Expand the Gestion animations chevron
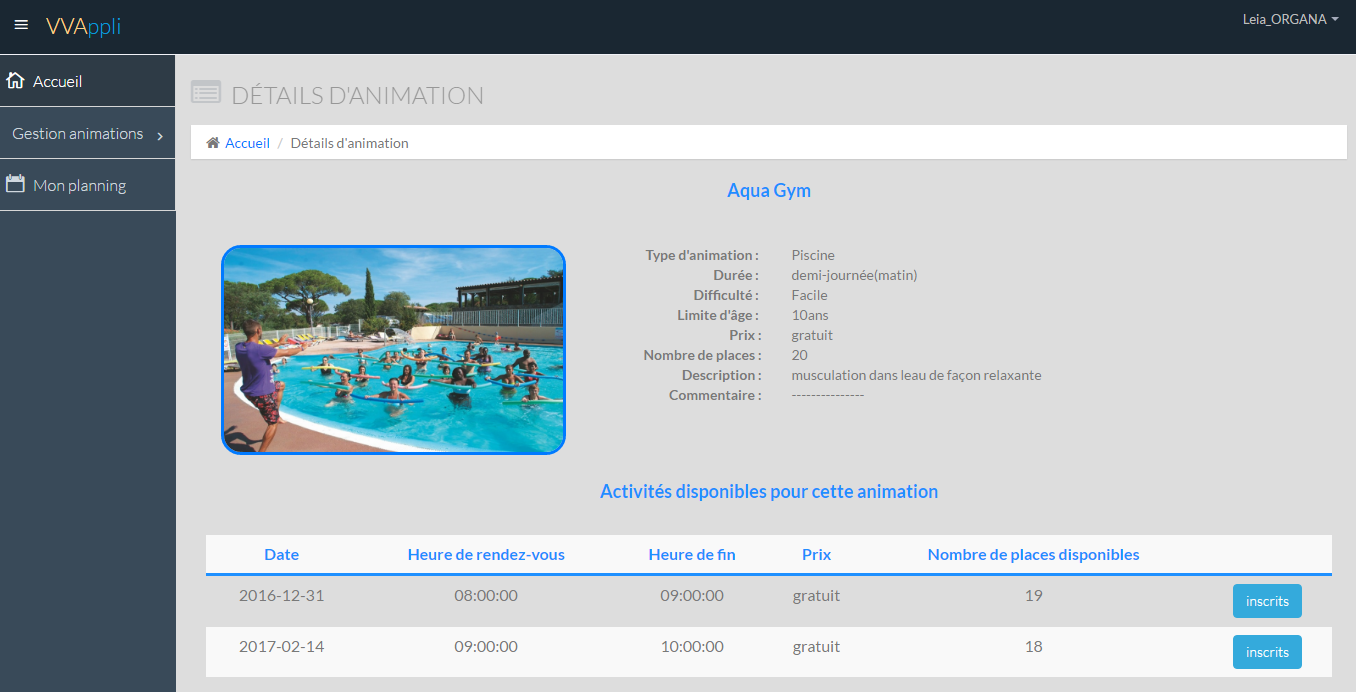 pyautogui.click(x=160, y=135)
